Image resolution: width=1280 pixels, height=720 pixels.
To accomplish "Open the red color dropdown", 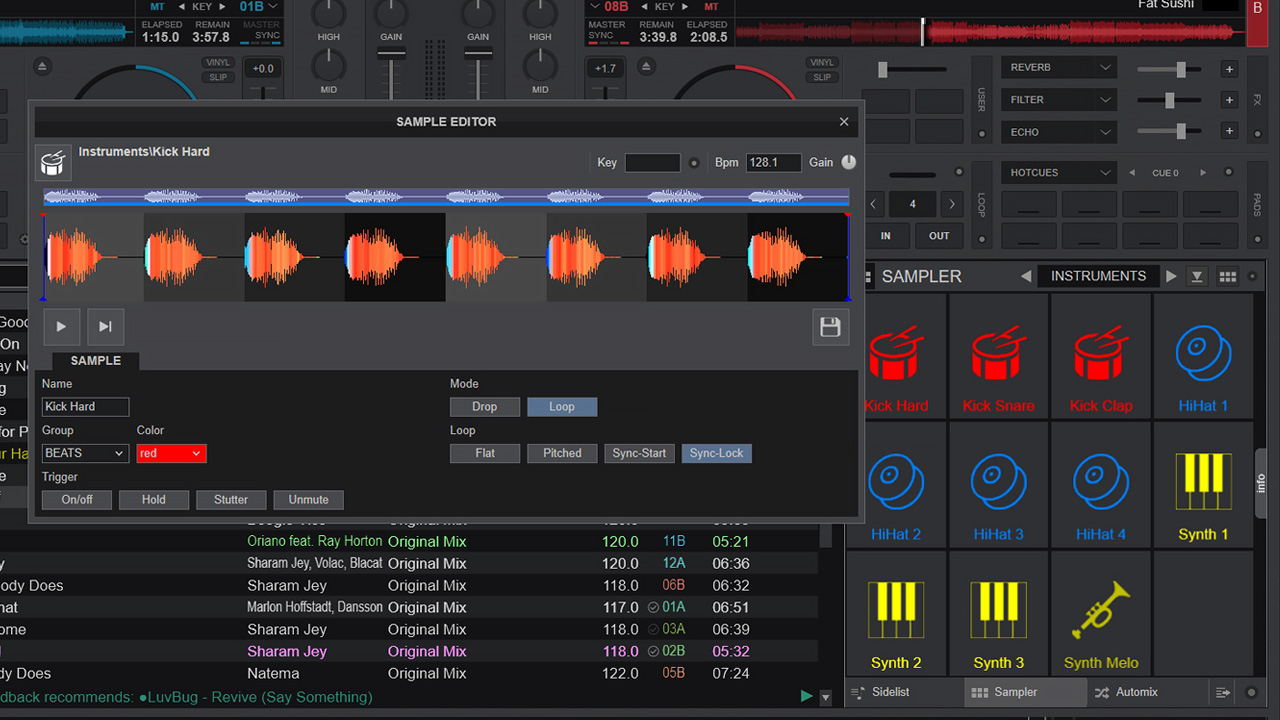I will tap(171, 453).
